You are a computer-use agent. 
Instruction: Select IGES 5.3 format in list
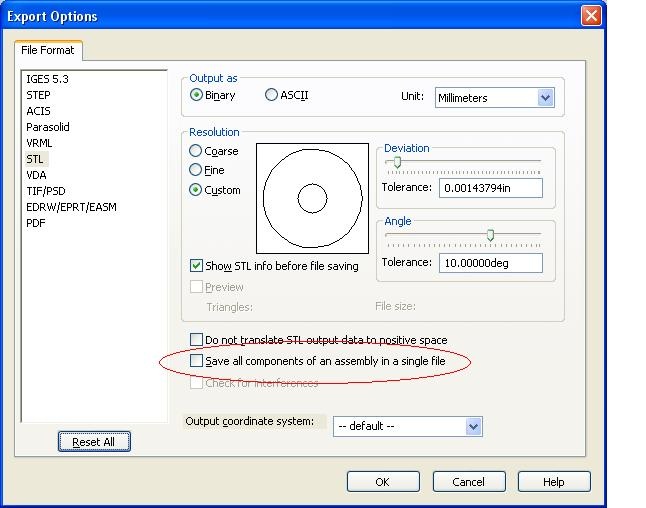(x=47, y=79)
